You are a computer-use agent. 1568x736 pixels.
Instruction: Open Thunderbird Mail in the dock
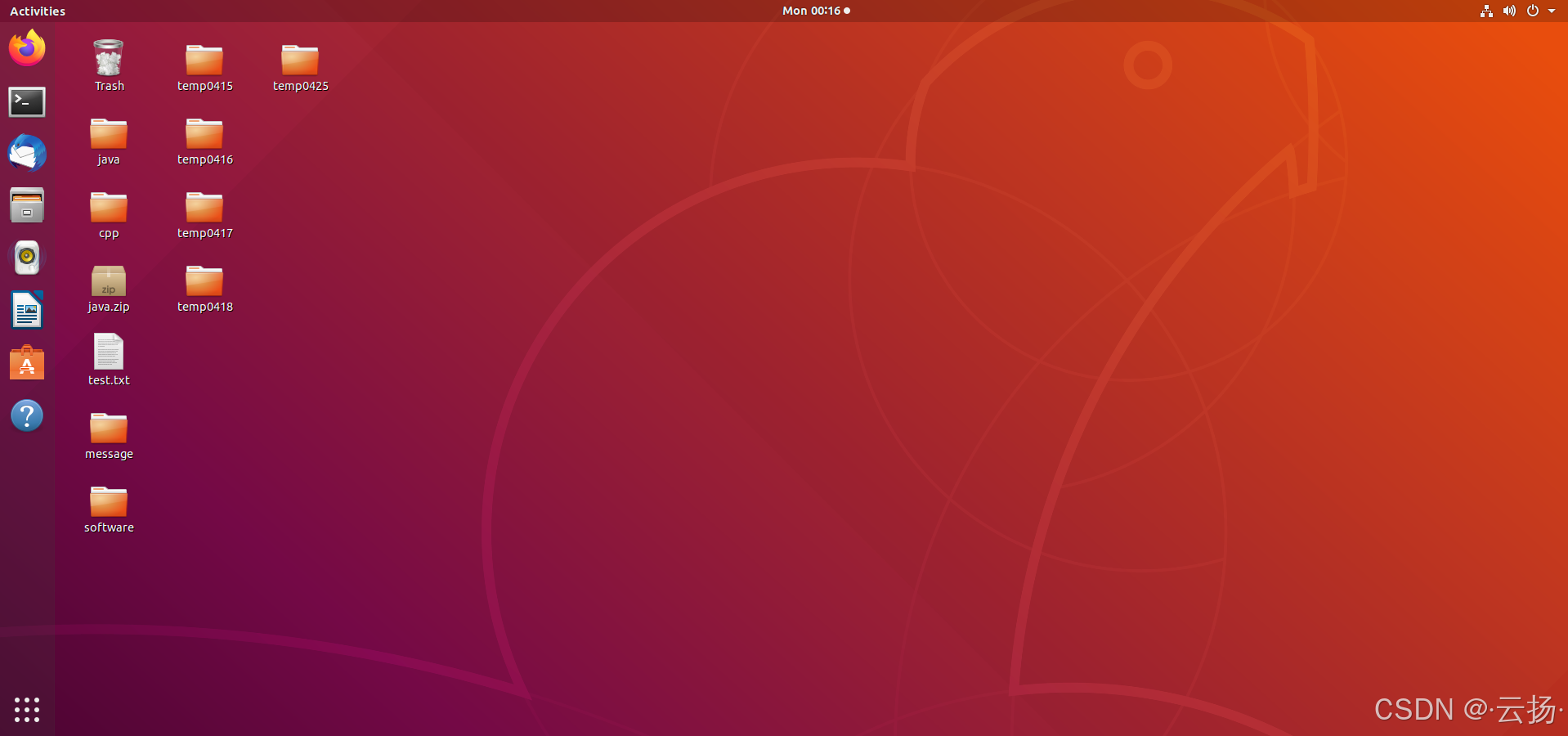click(x=27, y=154)
